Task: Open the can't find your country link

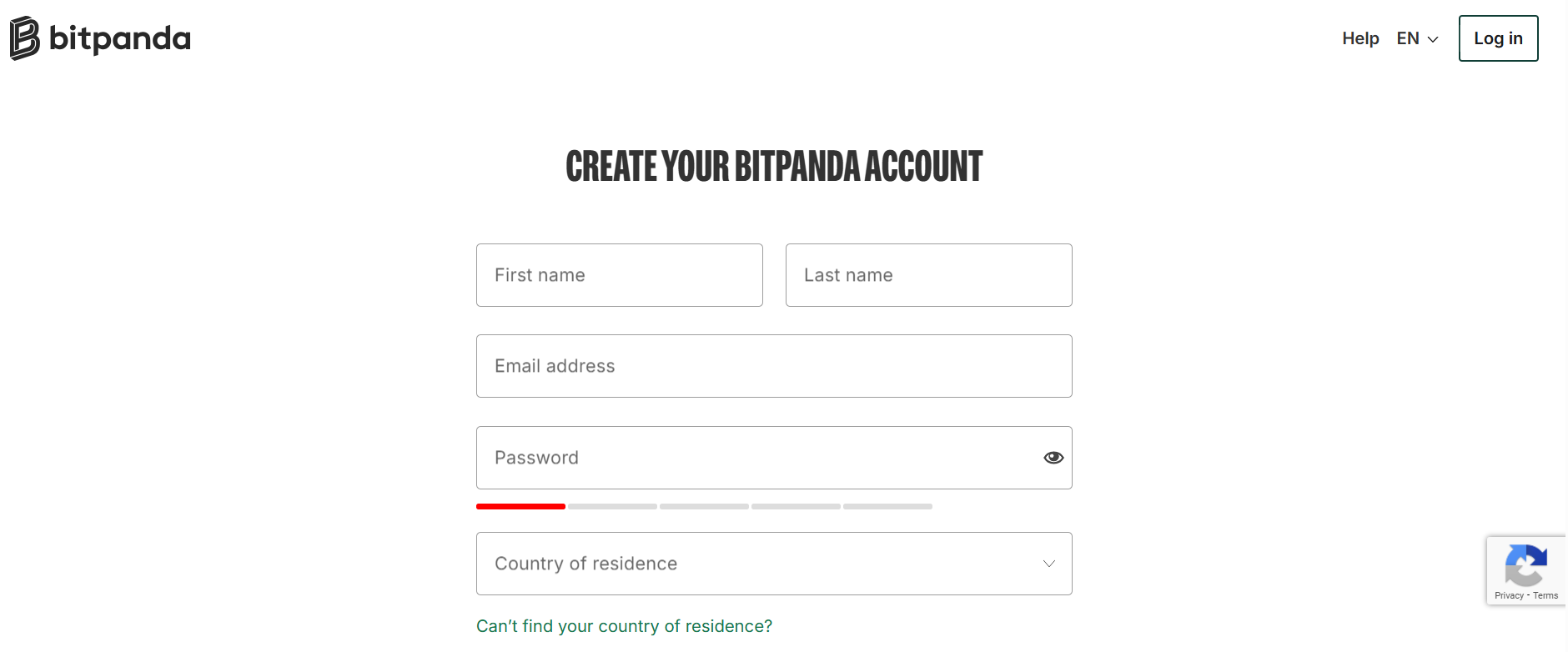Action: tap(624, 625)
